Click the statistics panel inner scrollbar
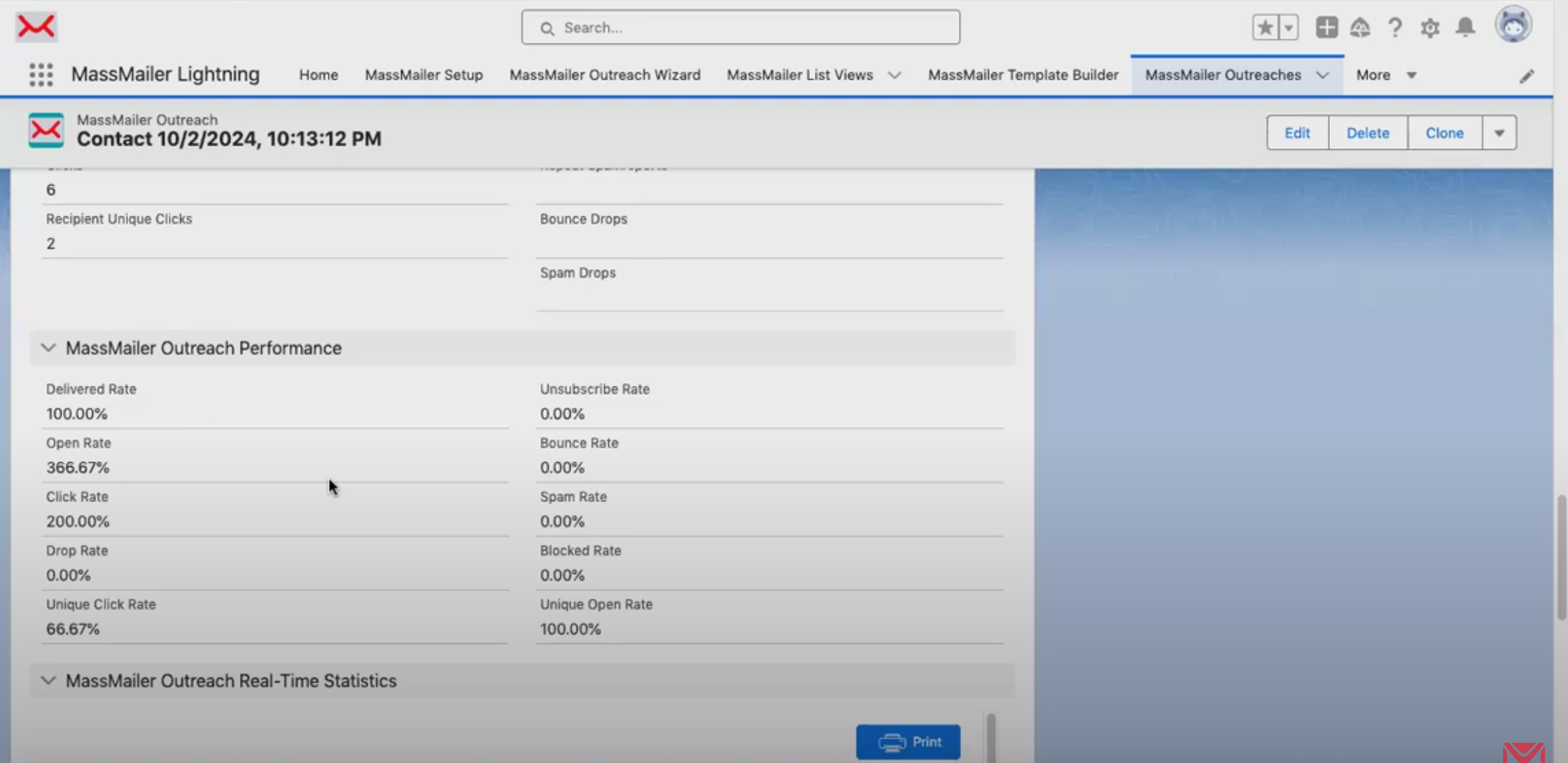This screenshot has width=1568, height=763. pos(990,736)
